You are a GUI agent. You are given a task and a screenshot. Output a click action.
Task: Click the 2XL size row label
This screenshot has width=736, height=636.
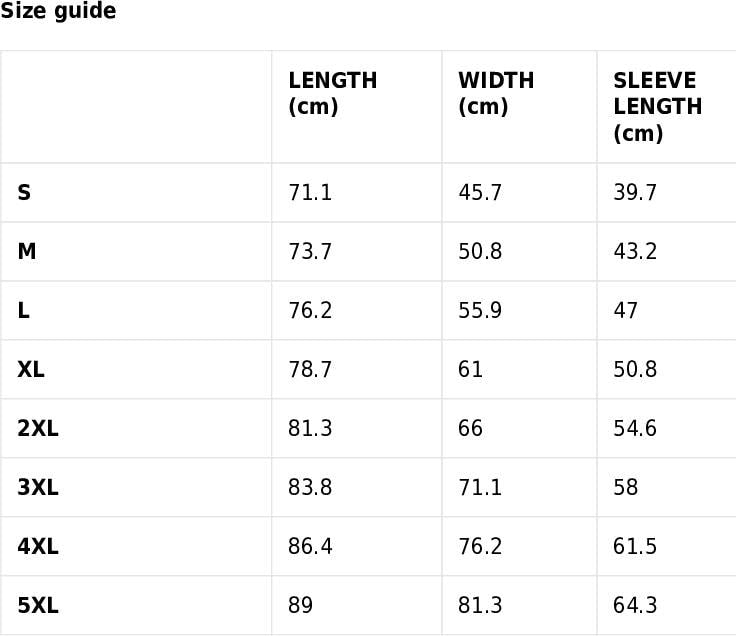(38, 428)
